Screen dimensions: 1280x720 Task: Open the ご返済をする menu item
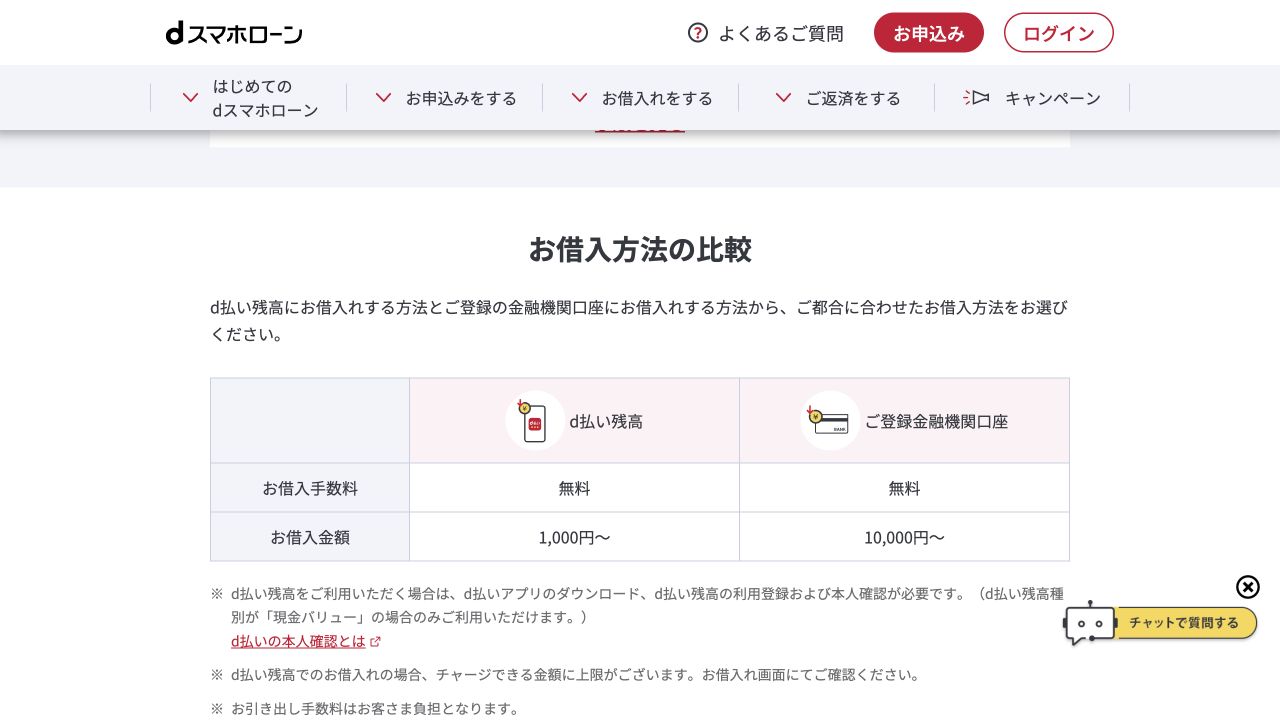836,98
